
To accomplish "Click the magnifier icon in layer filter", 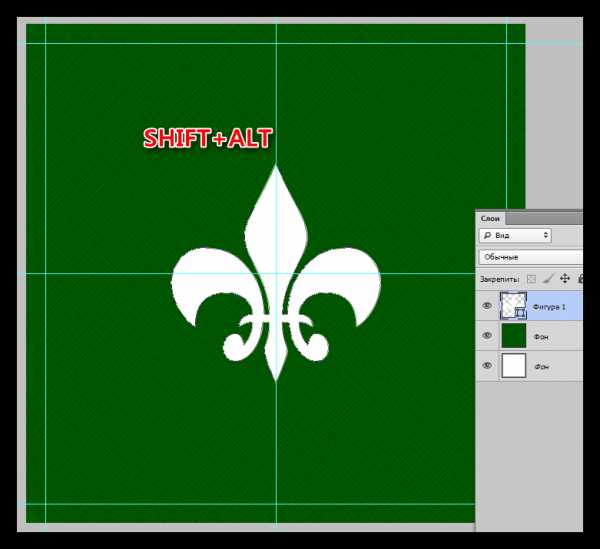I will (487, 235).
